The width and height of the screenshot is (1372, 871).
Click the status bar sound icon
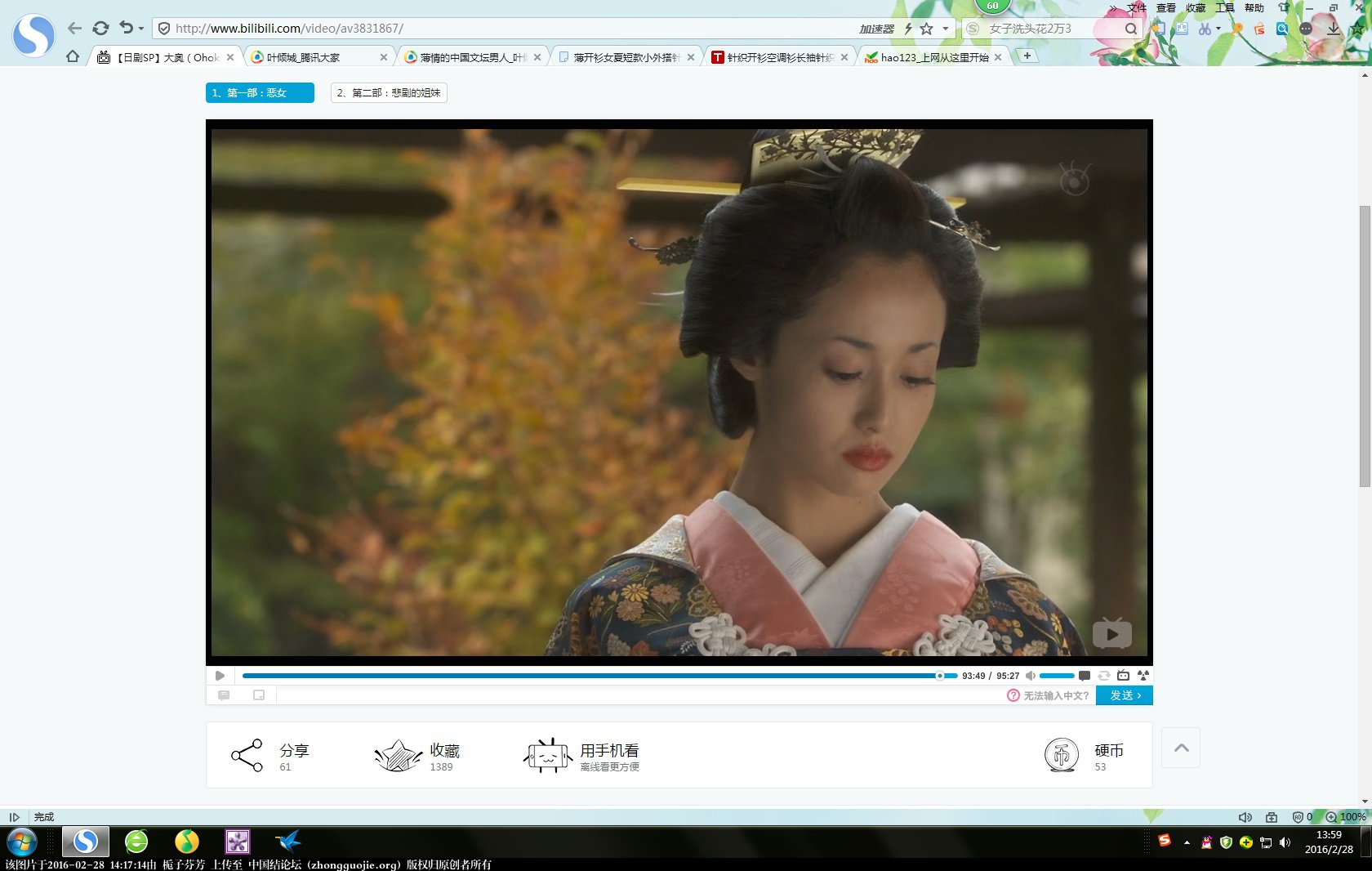tap(1245, 817)
